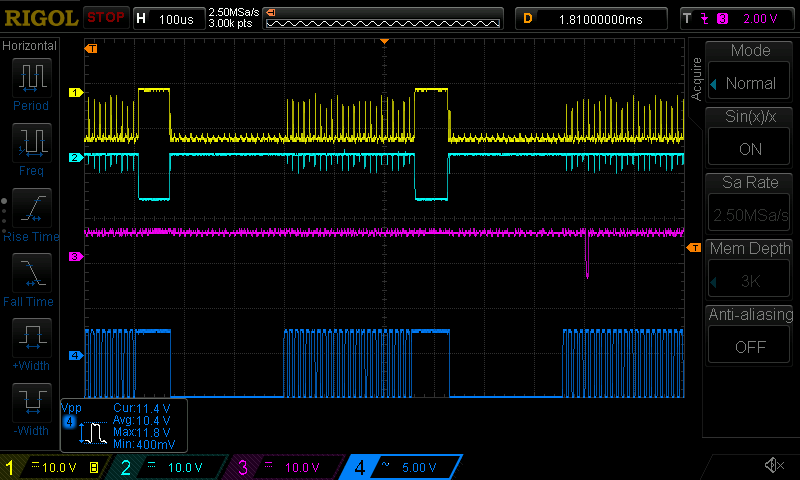Select the active channel 4 5.00 V tab
This screenshot has width=800, height=480.
[401, 467]
